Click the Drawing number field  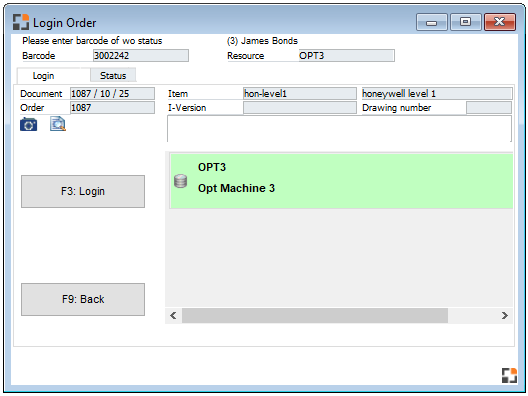click(489, 108)
